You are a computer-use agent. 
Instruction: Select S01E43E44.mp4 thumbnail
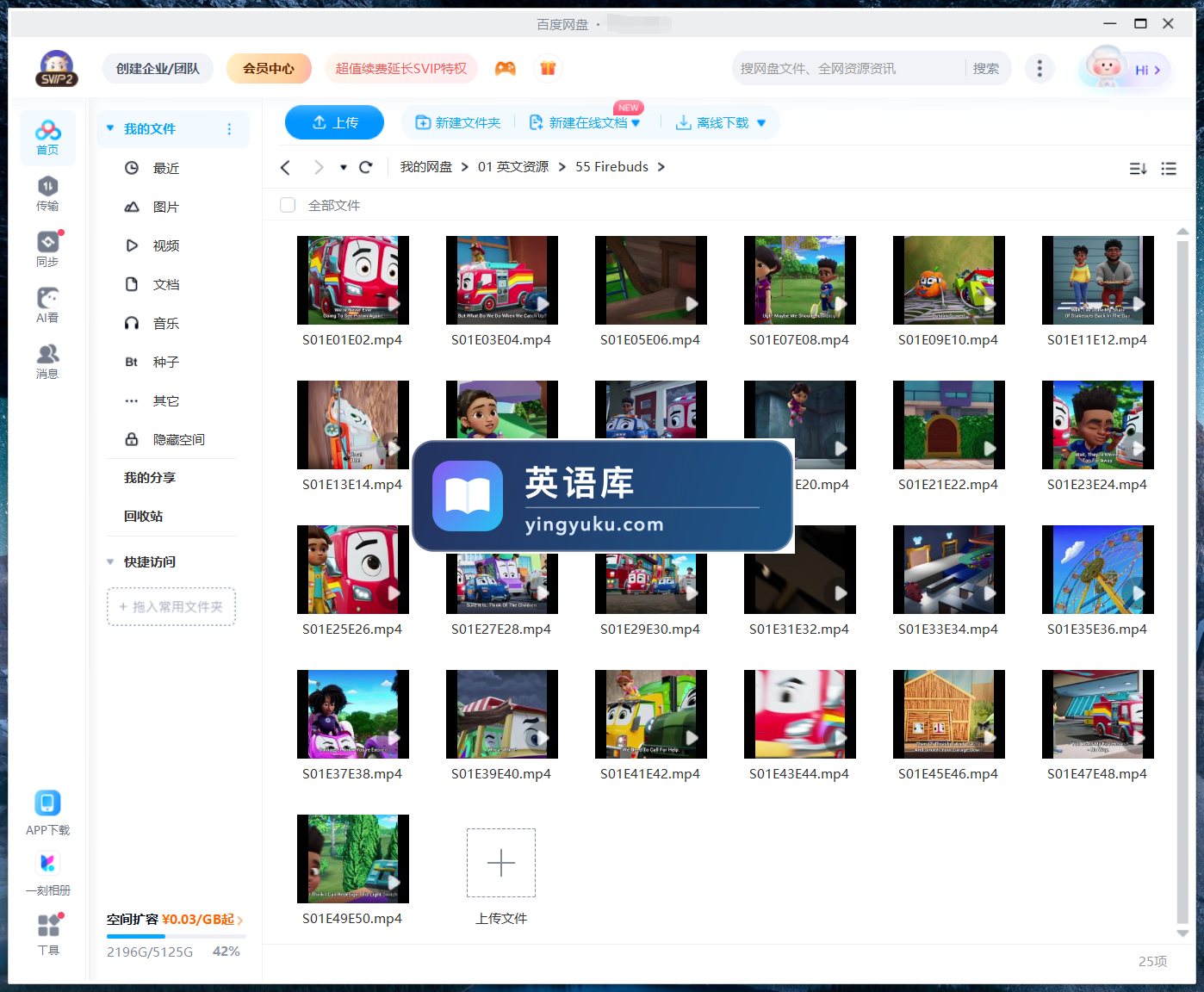point(800,714)
